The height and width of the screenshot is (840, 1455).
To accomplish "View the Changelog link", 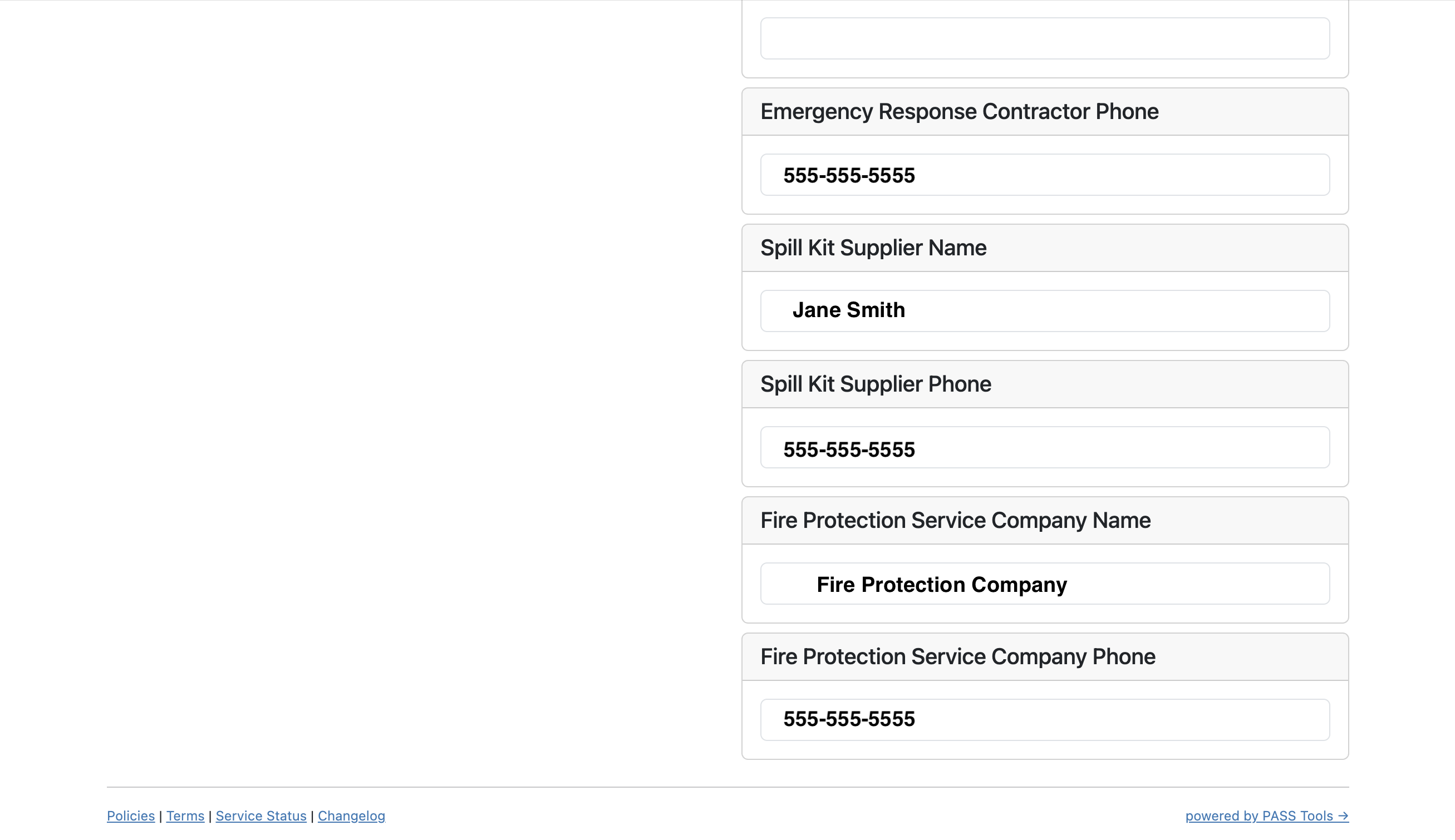I will click(x=351, y=816).
